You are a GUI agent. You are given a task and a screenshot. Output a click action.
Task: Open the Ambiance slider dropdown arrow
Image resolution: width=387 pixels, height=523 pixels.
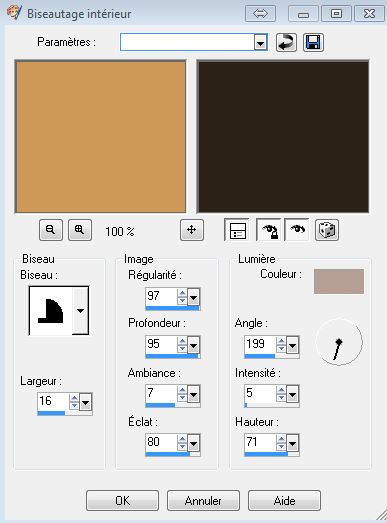pos(194,395)
